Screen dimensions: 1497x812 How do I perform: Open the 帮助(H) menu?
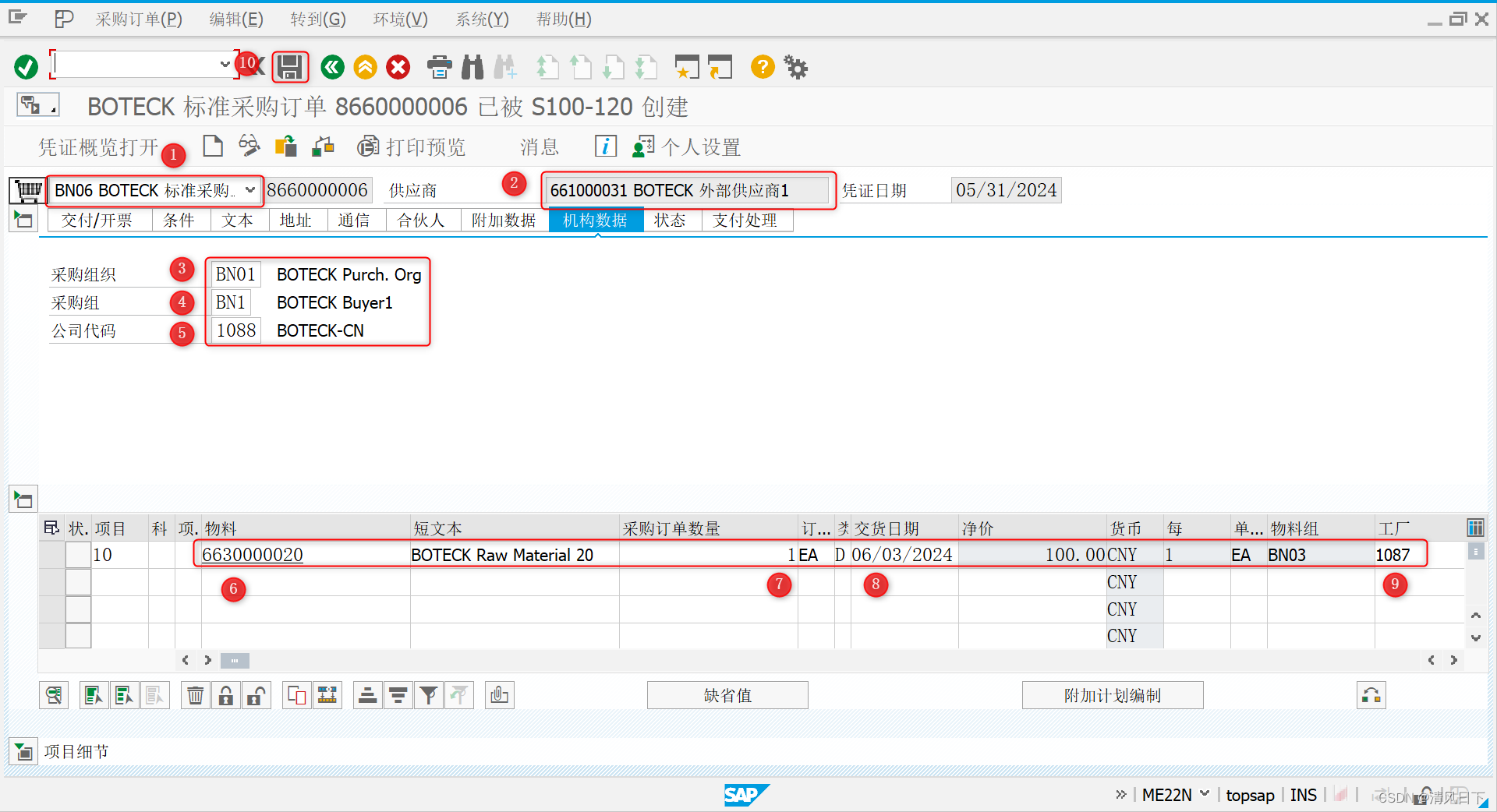pyautogui.click(x=564, y=19)
